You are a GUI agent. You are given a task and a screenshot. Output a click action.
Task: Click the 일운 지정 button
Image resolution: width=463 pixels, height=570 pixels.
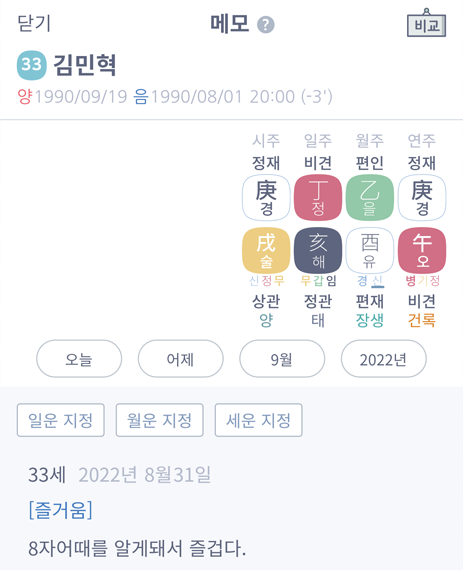point(61,420)
